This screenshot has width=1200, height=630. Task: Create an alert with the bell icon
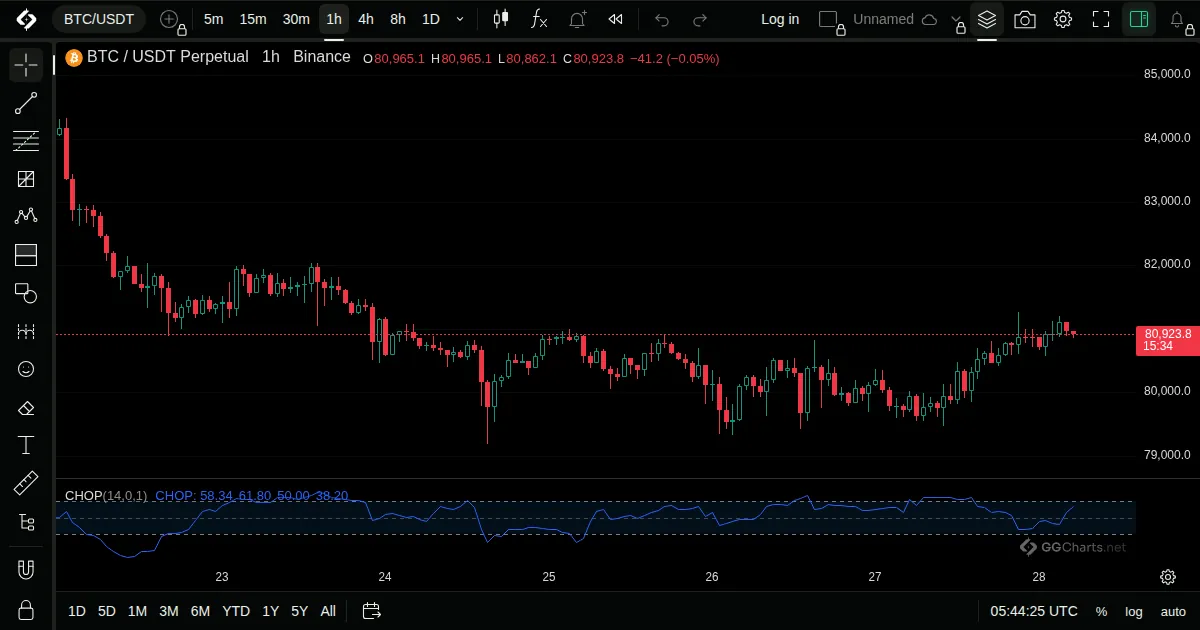[x=578, y=19]
